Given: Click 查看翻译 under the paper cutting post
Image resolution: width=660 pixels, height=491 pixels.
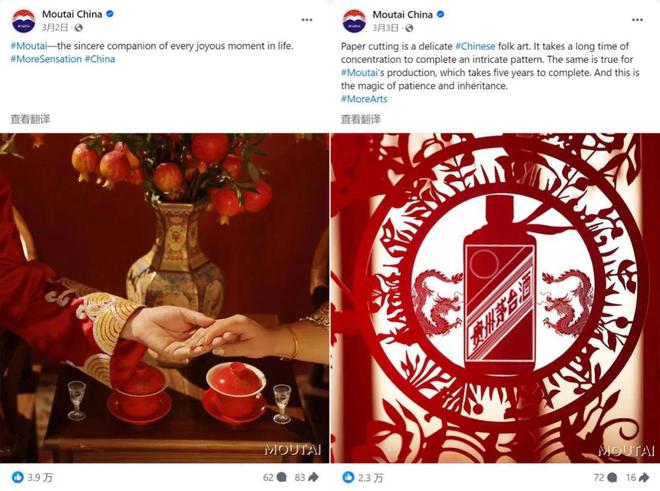Looking at the screenshot, I should 360,119.
